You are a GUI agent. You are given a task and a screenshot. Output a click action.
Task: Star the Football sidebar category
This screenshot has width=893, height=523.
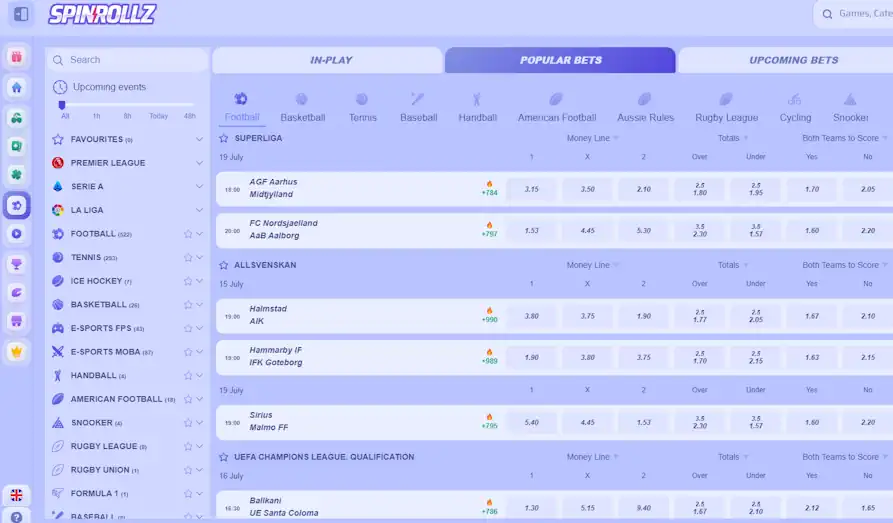click(x=188, y=234)
